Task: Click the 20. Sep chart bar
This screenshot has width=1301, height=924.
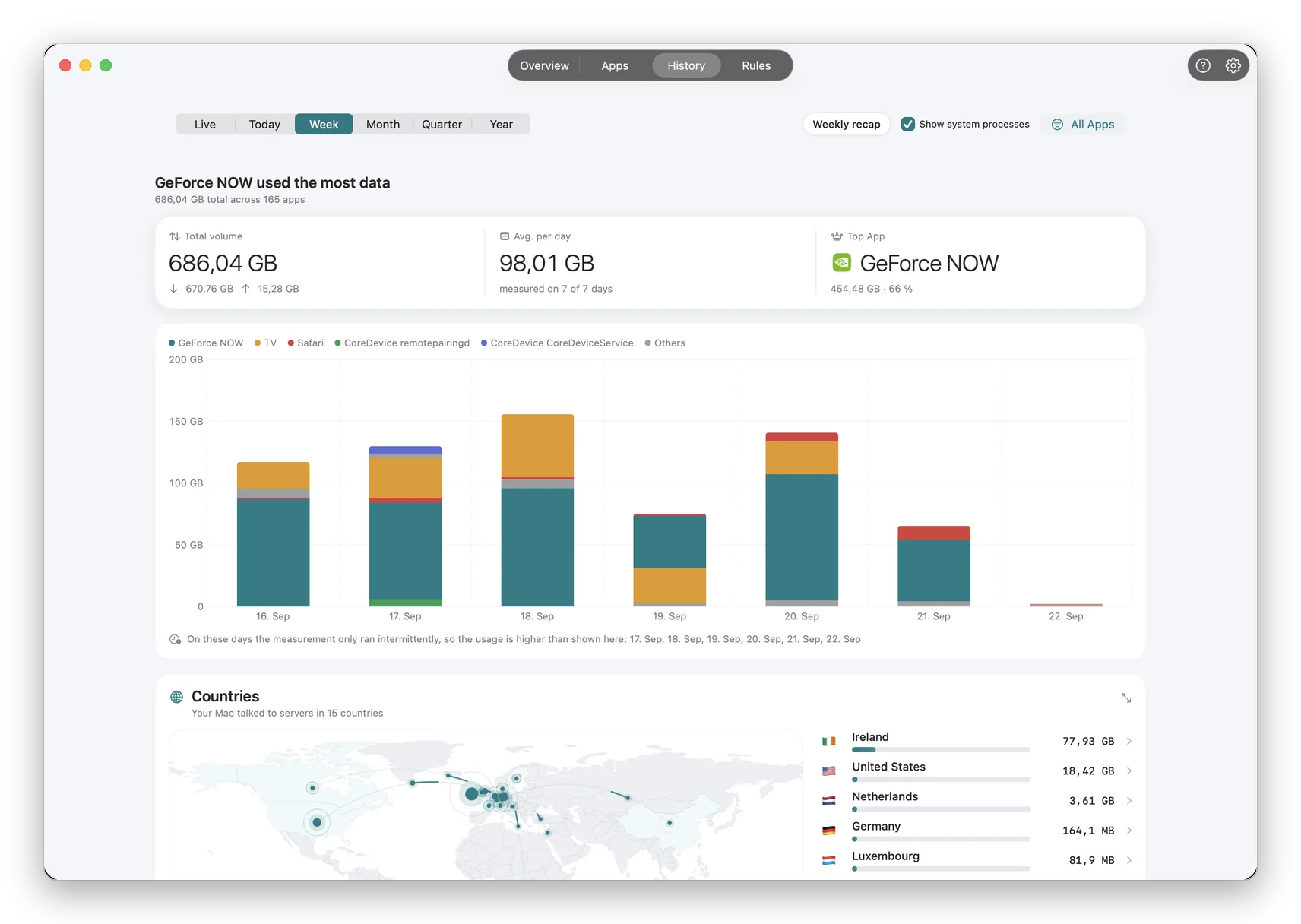Action: [802, 519]
